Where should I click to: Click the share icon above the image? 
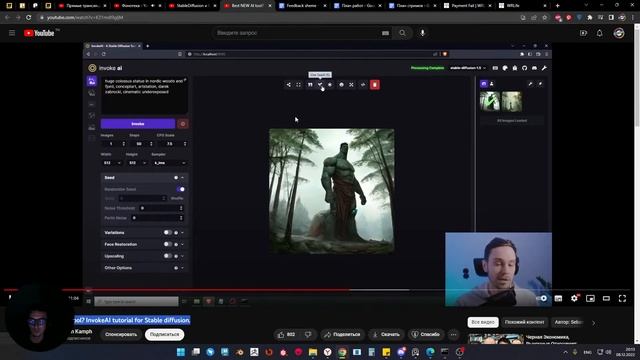pos(289,84)
